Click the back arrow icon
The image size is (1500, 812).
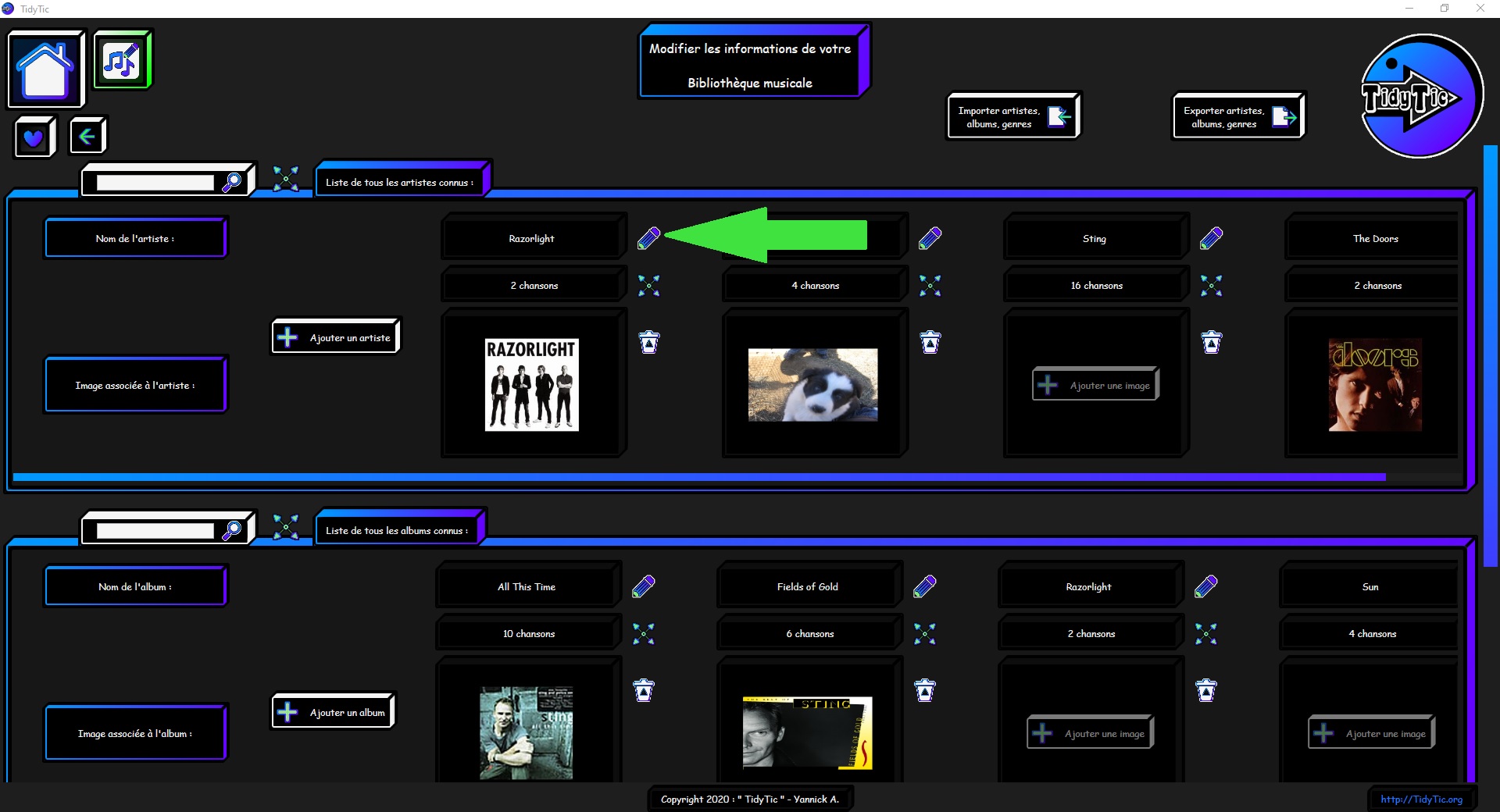point(87,137)
